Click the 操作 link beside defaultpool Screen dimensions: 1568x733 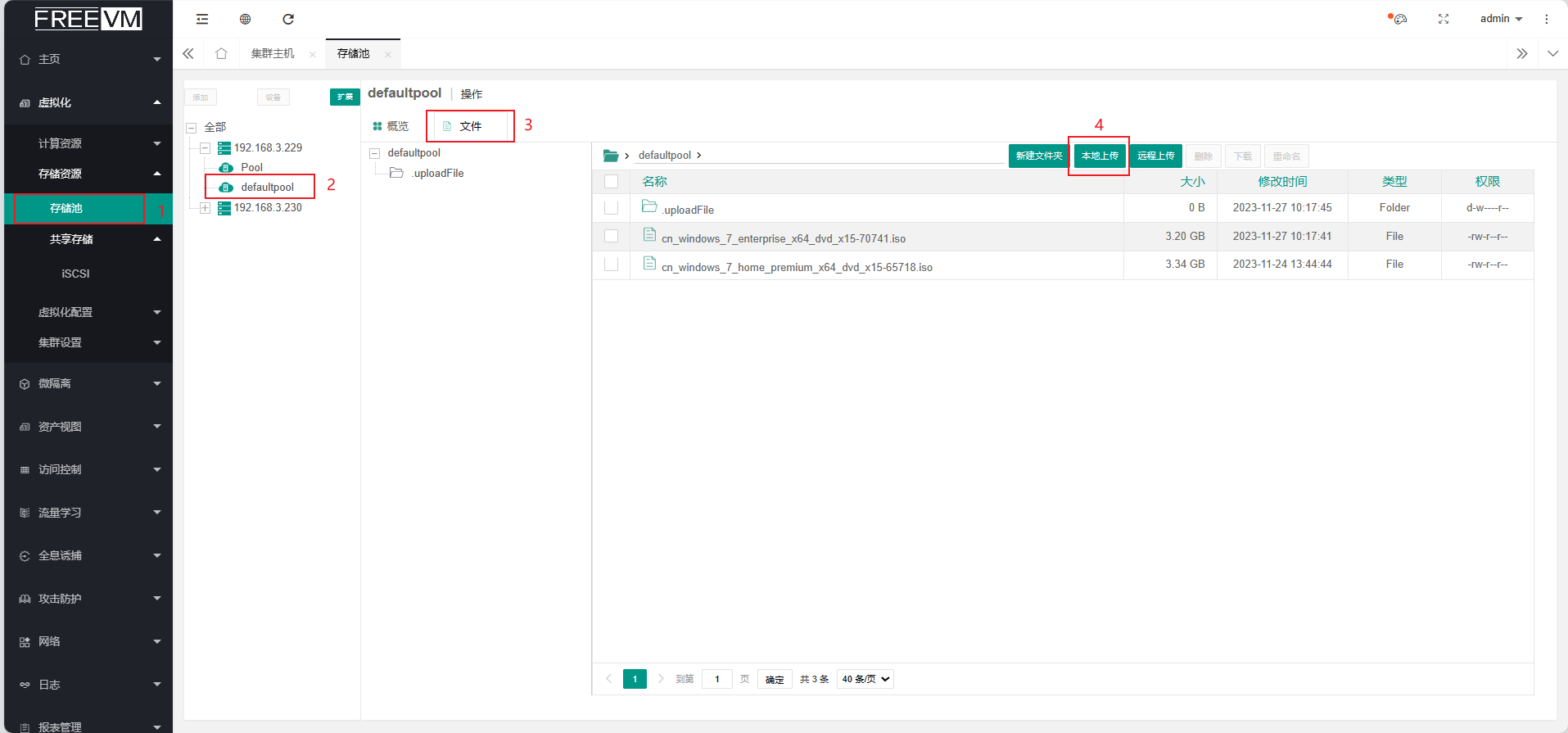(x=472, y=94)
